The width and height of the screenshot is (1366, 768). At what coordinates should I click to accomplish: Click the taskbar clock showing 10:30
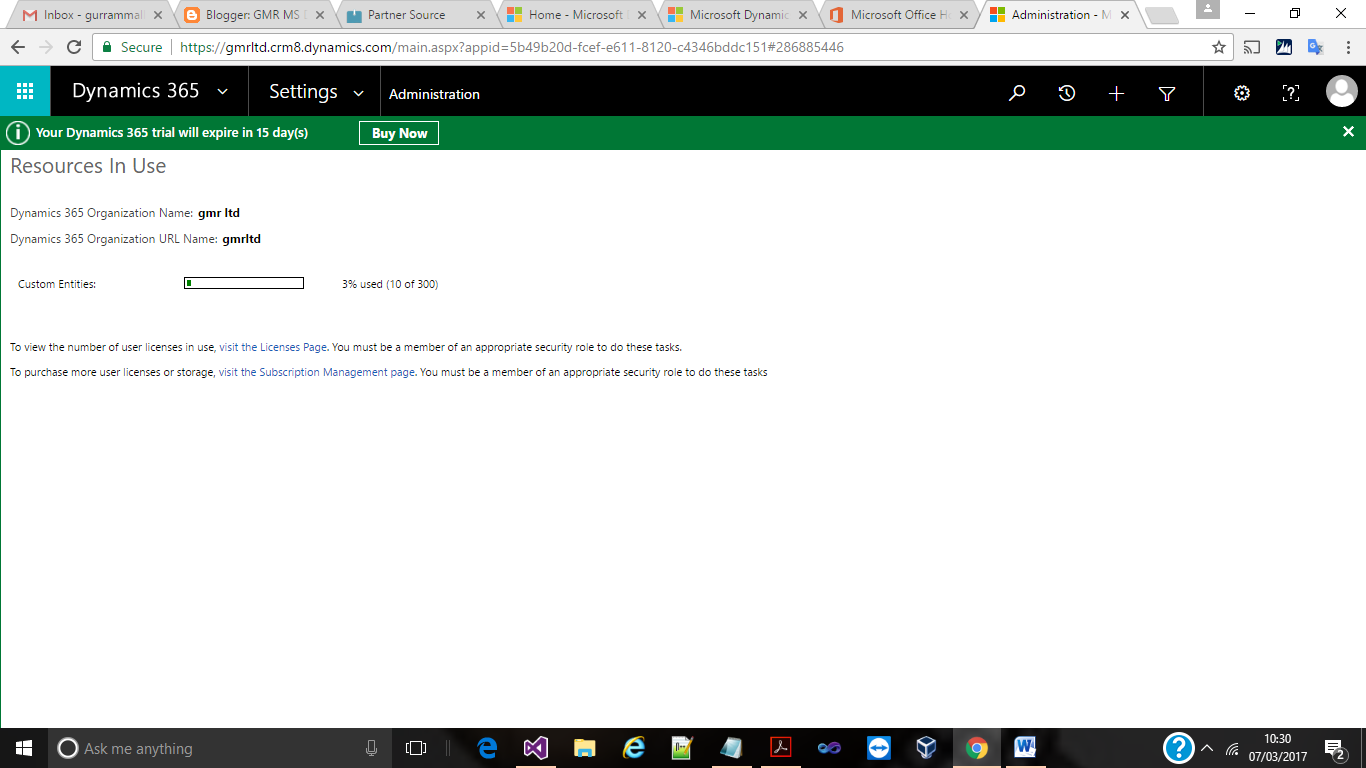[1278, 748]
